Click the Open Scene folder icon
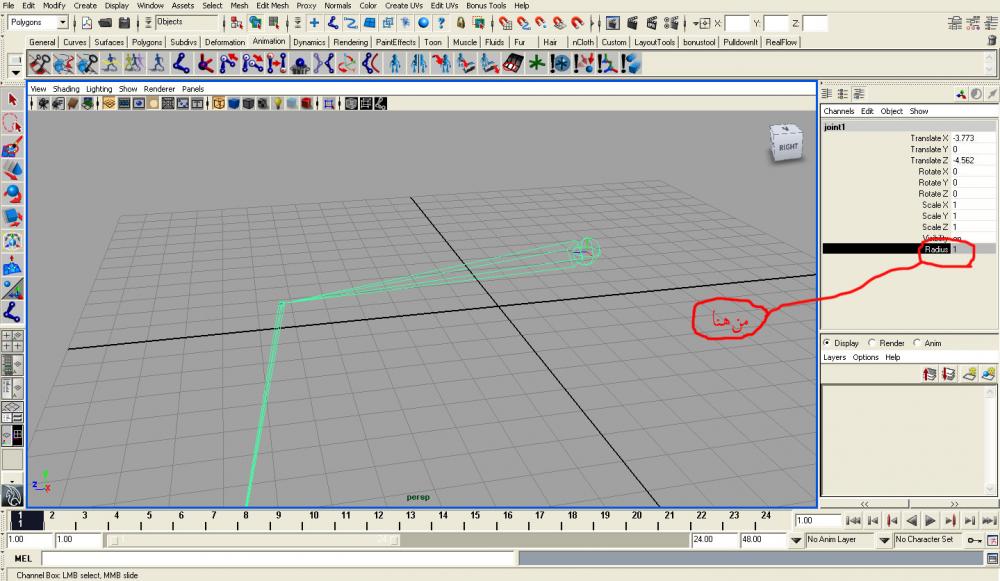1000x581 pixels. tap(106, 23)
